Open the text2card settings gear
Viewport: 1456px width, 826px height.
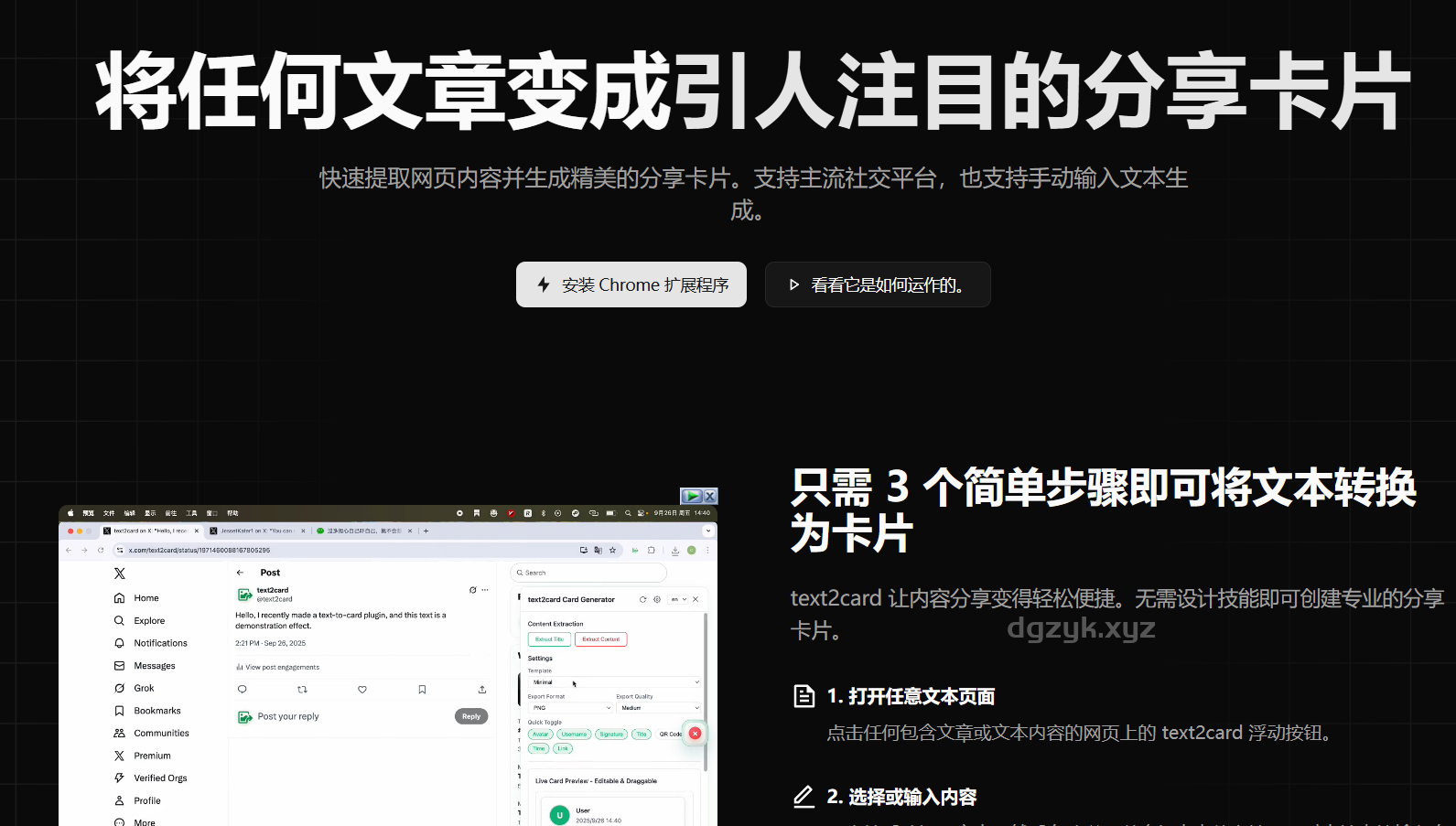(656, 600)
